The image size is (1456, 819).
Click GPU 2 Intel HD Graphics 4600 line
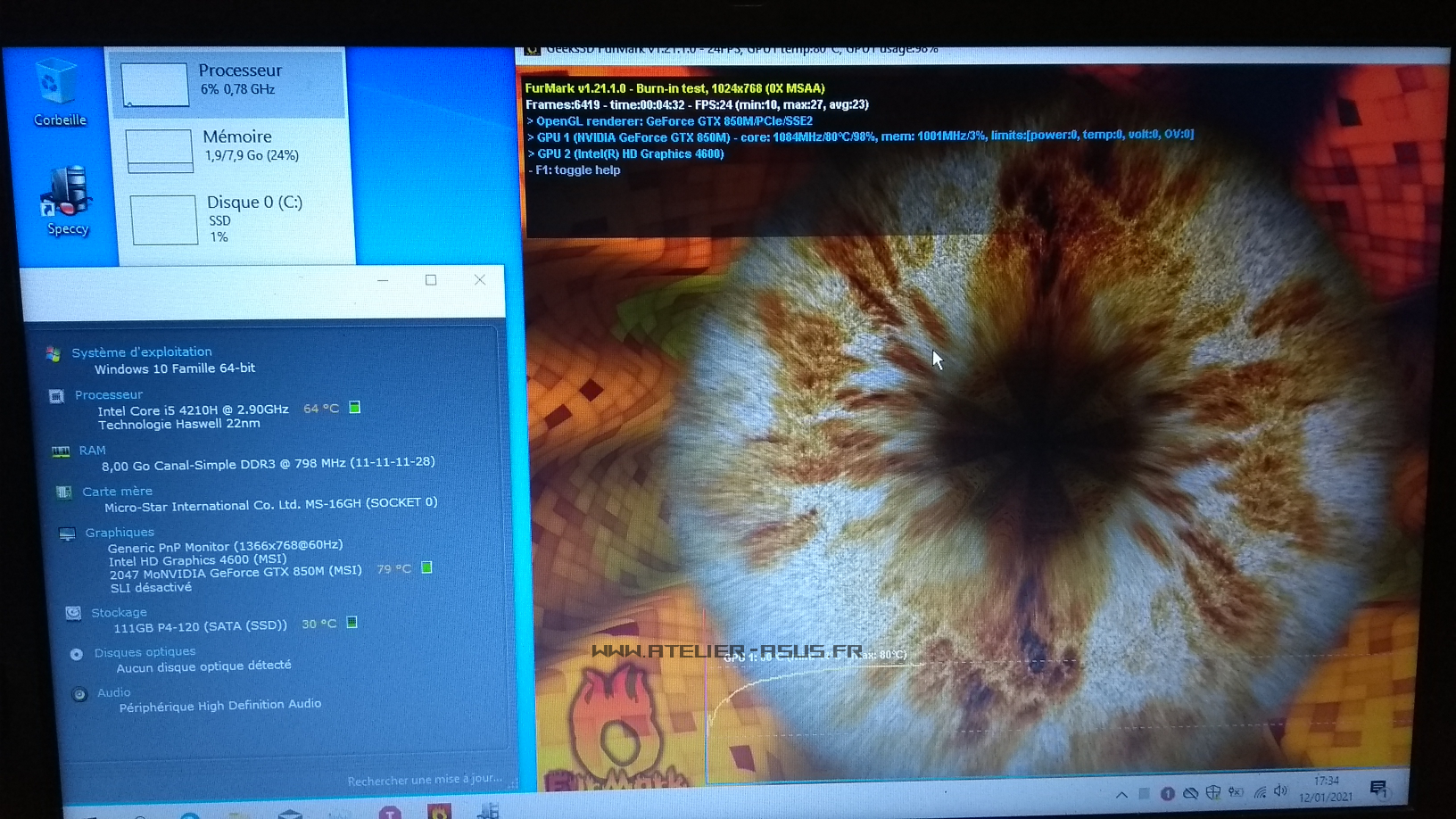tap(625, 153)
